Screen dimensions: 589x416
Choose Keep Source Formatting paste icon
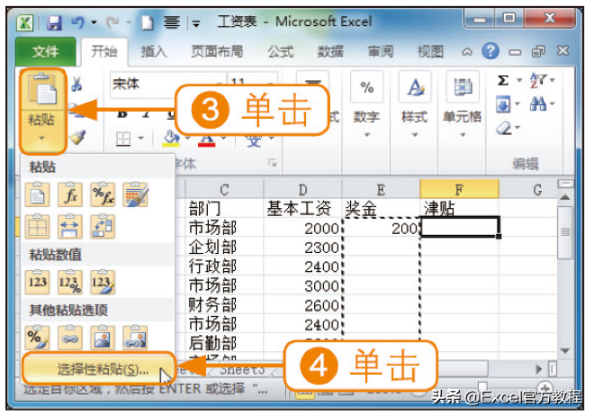coord(135,194)
